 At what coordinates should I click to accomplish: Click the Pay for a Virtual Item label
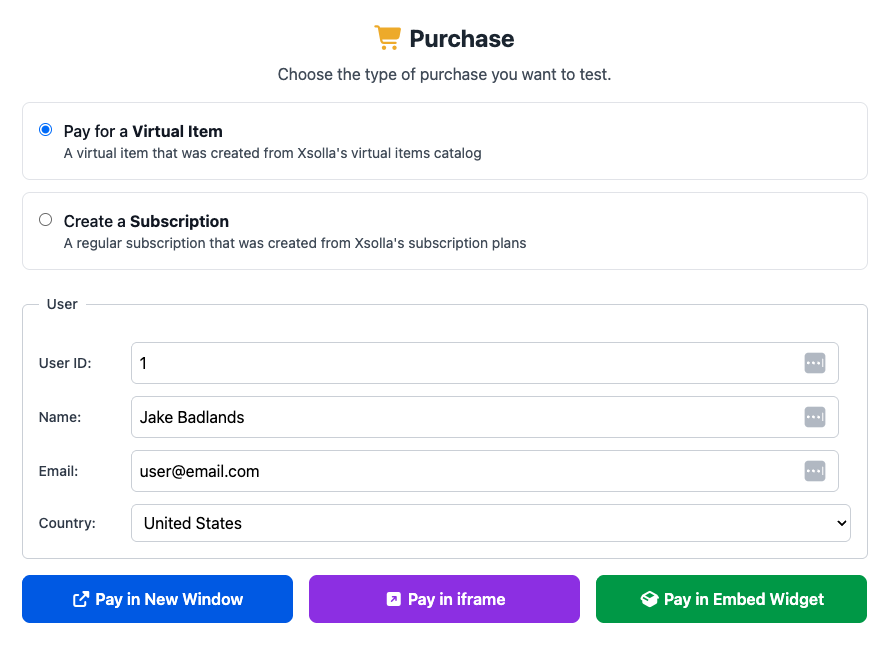click(x=143, y=131)
